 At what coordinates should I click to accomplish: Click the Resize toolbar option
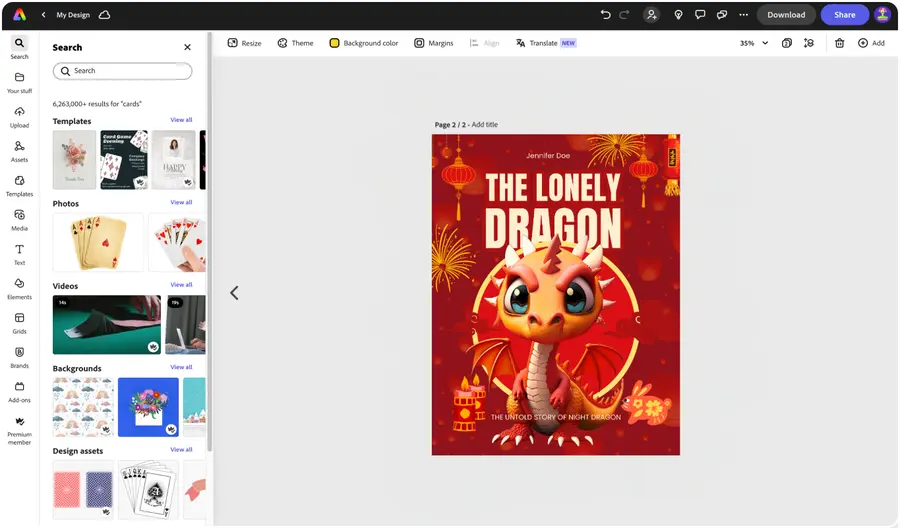click(245, 43)
